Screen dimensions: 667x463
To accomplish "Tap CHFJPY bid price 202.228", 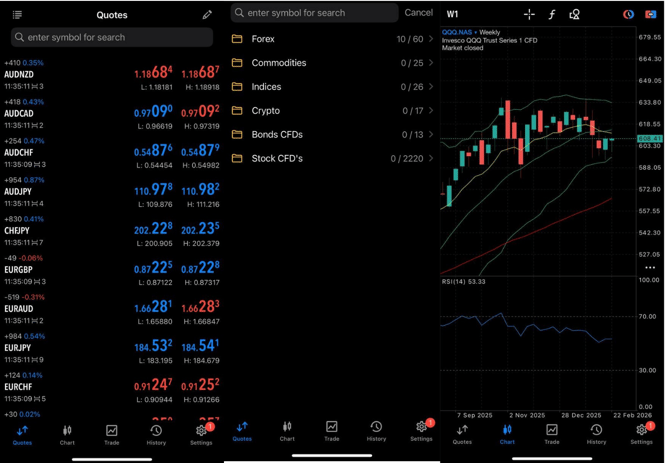I will click(154, 229).
